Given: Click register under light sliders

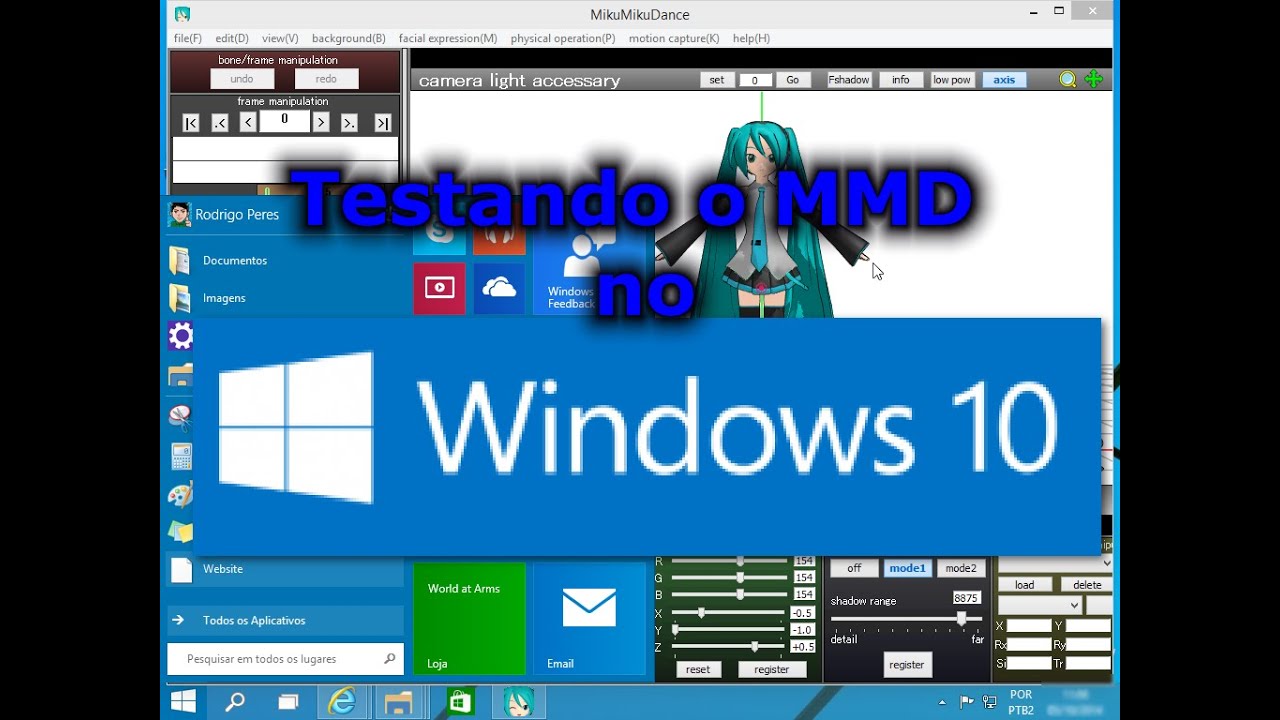Looking at the screenshot, I should [771, 670].
